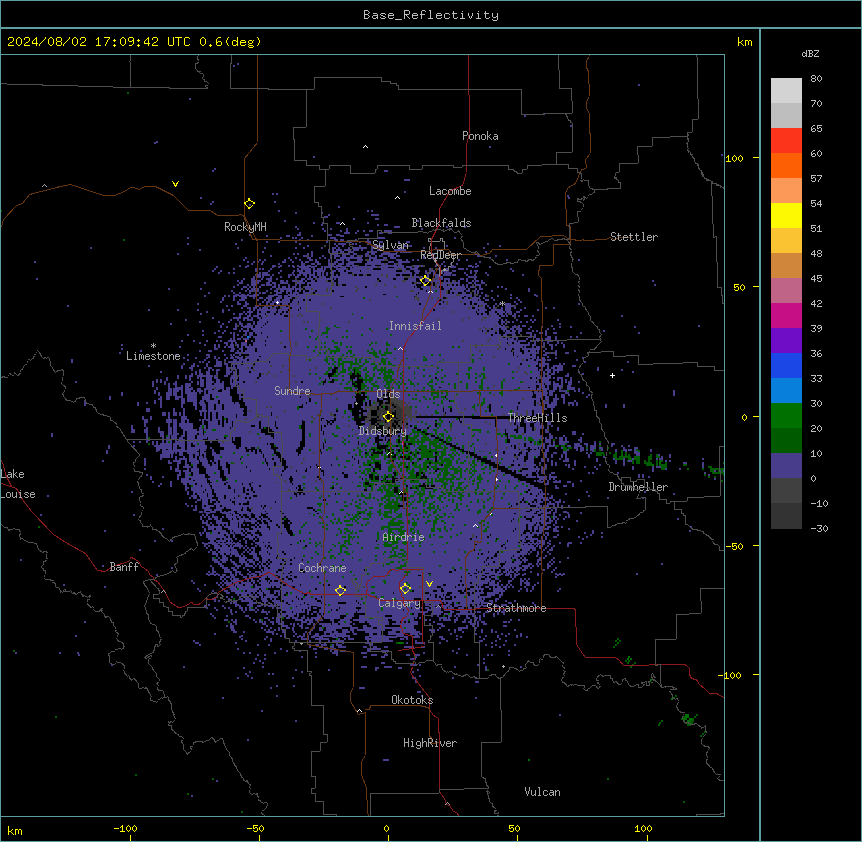Viewport: 862px width, 842px height.
Task: Click the RockyMH label
Action: [245, 227]
